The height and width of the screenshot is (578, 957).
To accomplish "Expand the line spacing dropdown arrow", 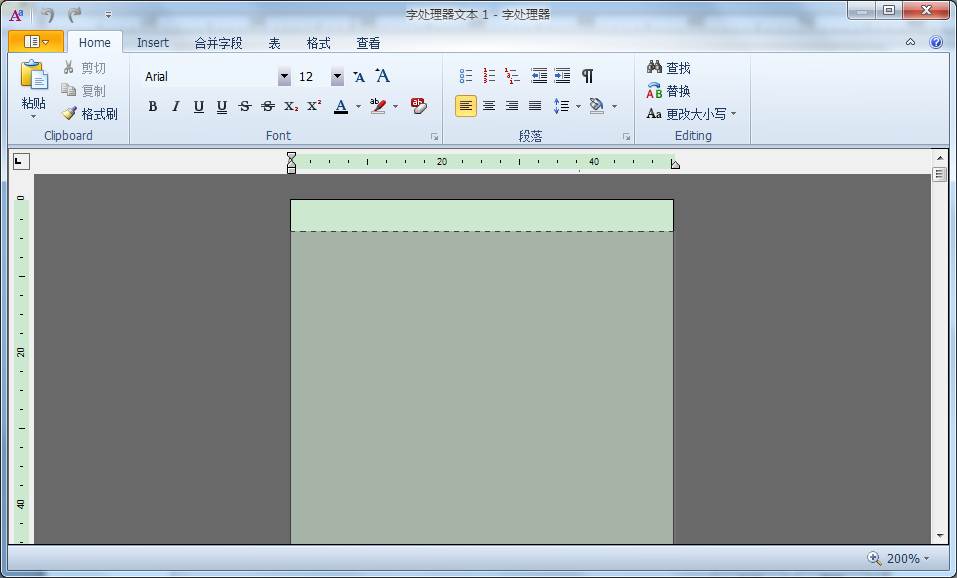I will pyautogui.click(x=578, y=106).
